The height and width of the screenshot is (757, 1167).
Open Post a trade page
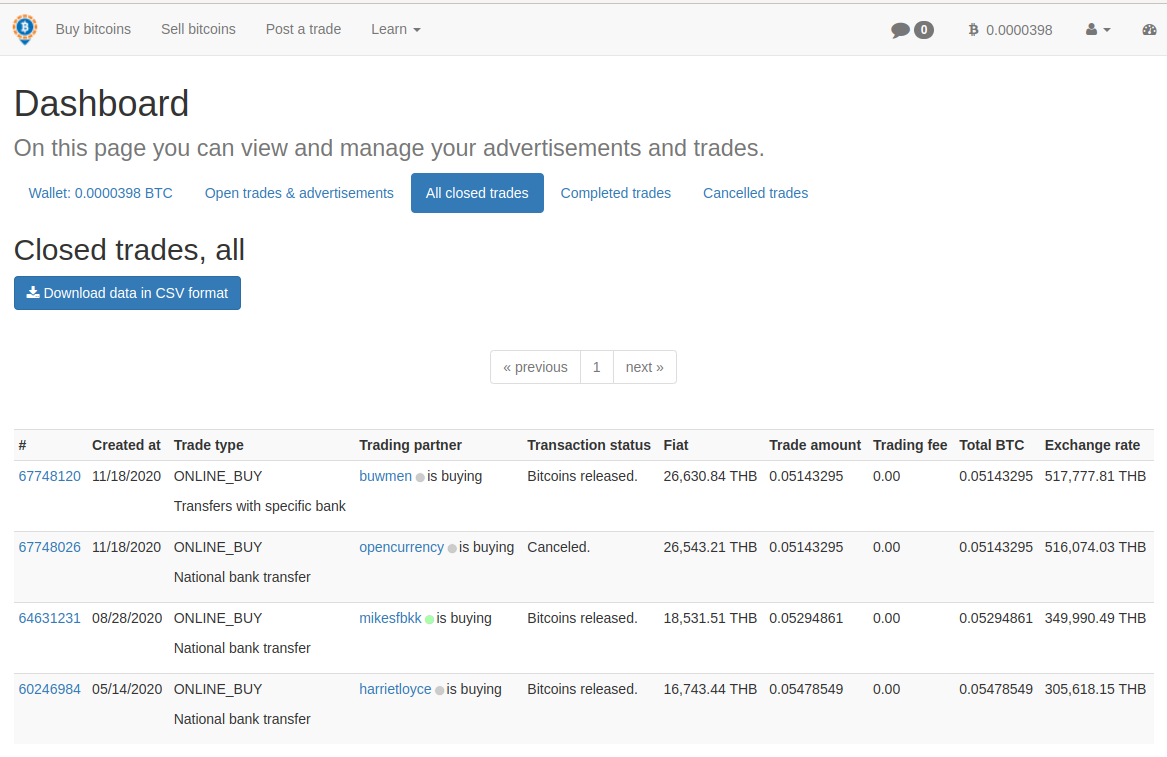303,29
